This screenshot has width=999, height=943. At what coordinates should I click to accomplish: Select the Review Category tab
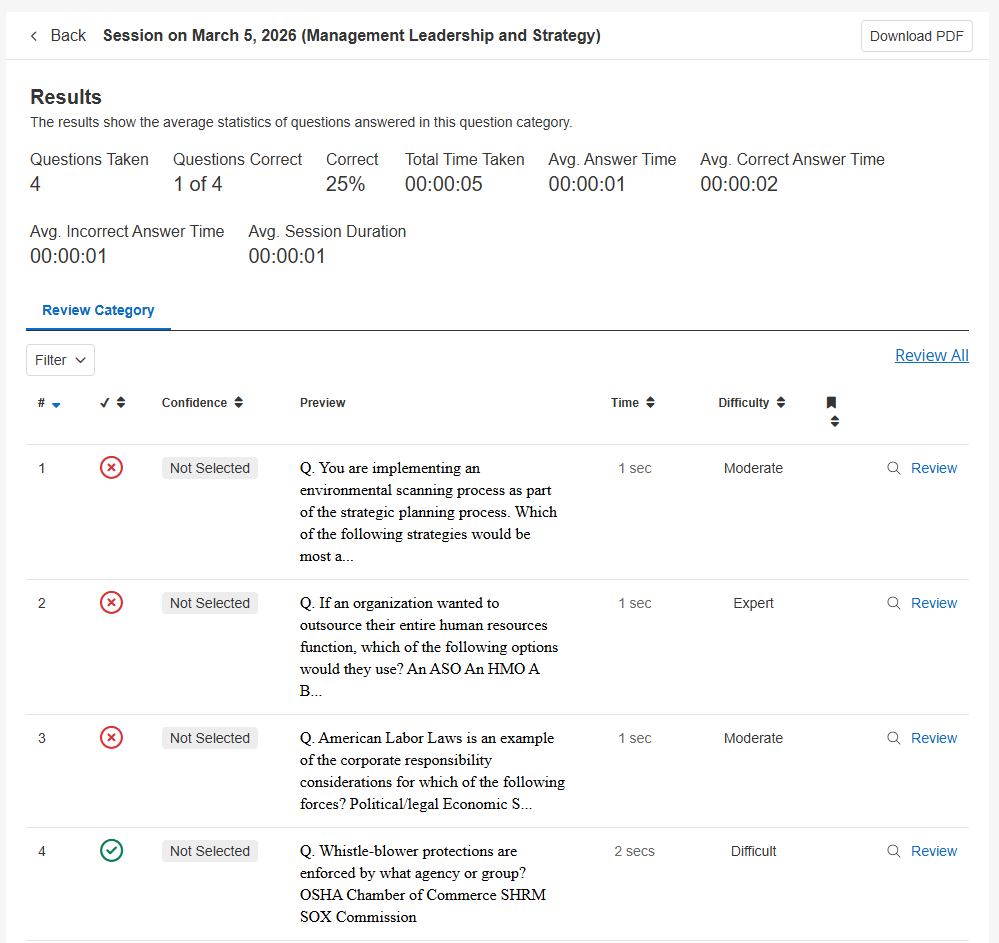point(98,310)
